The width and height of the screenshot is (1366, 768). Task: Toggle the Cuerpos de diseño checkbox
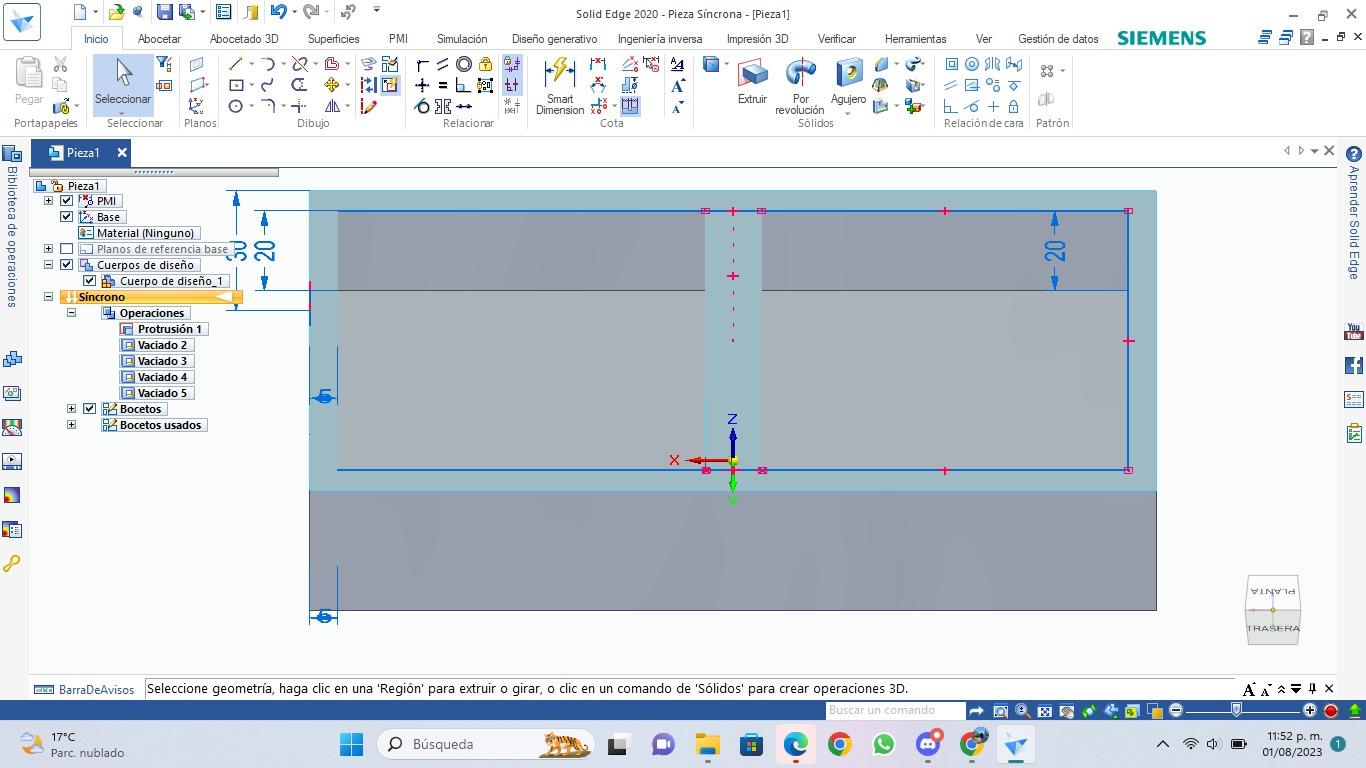coord(67,265)
